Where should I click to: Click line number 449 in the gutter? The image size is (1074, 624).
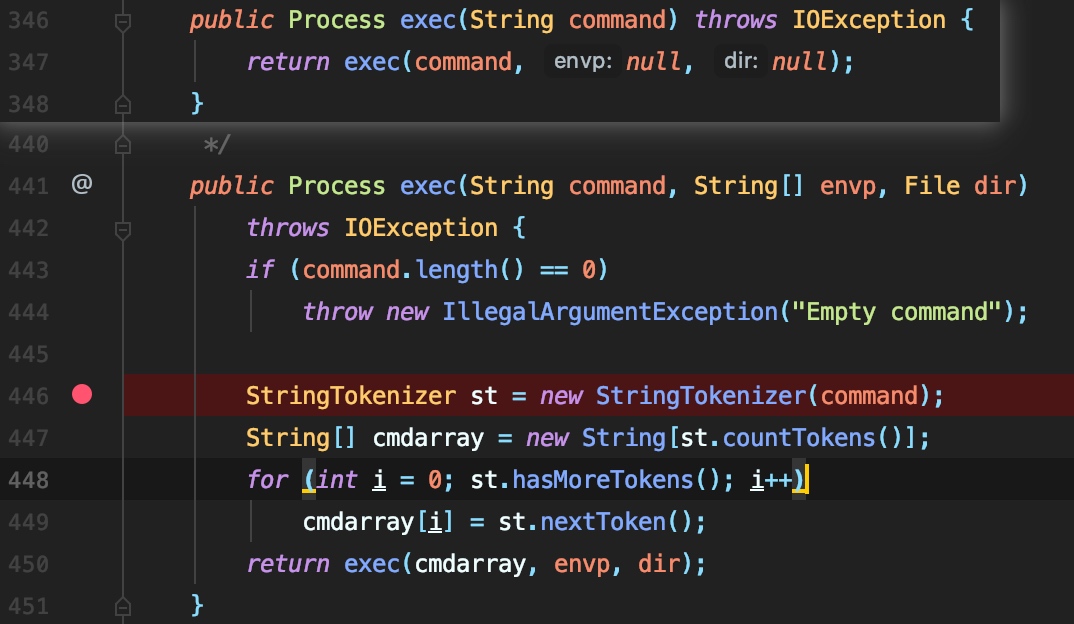tap(29, 523)
